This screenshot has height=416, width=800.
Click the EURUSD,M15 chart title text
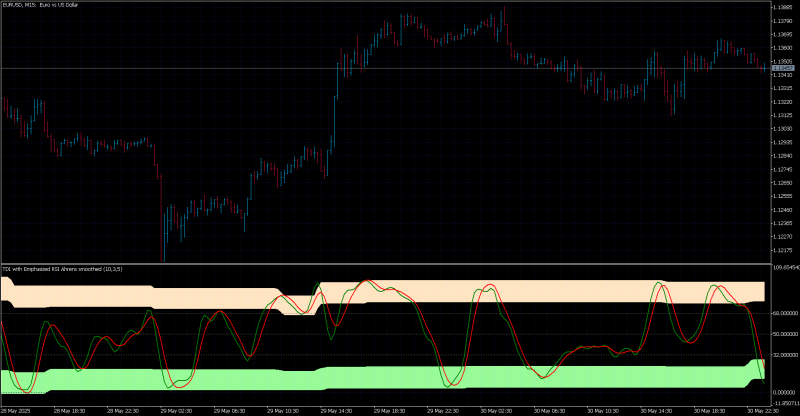(x=41, y=5)
